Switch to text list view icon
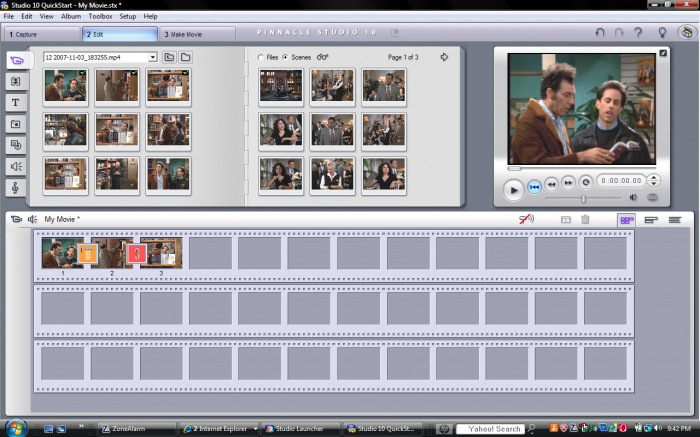The image size is (700, 437). 675,220
